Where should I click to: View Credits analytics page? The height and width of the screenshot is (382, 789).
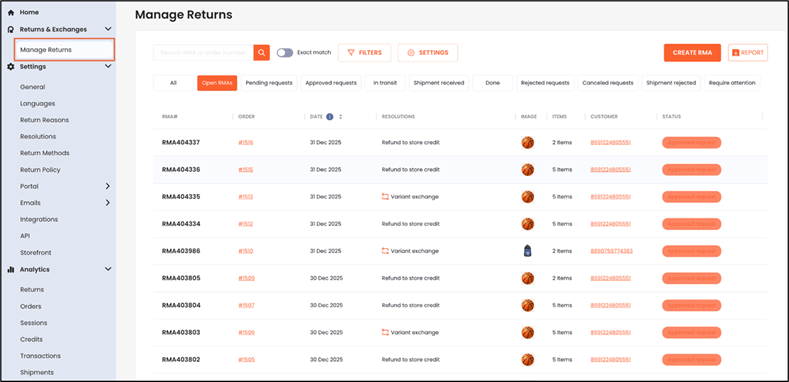click(x=31, y=339)
